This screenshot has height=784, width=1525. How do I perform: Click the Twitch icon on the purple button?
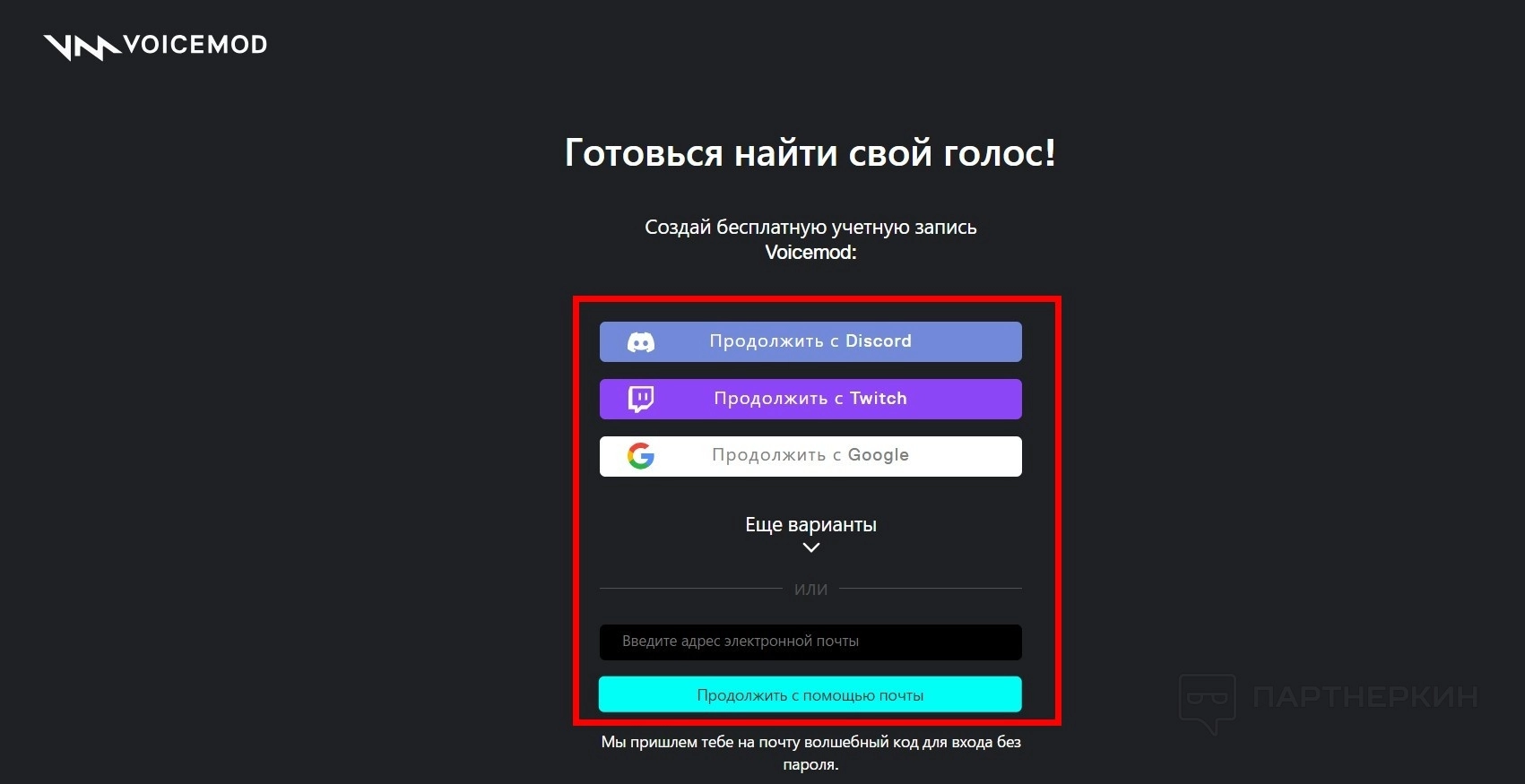[640, 399]
